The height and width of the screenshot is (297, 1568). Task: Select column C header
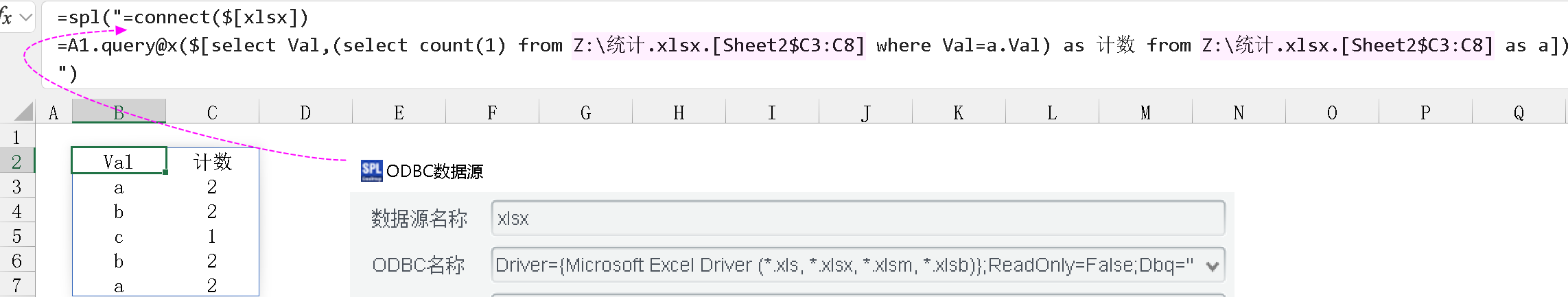coord(212,112)
